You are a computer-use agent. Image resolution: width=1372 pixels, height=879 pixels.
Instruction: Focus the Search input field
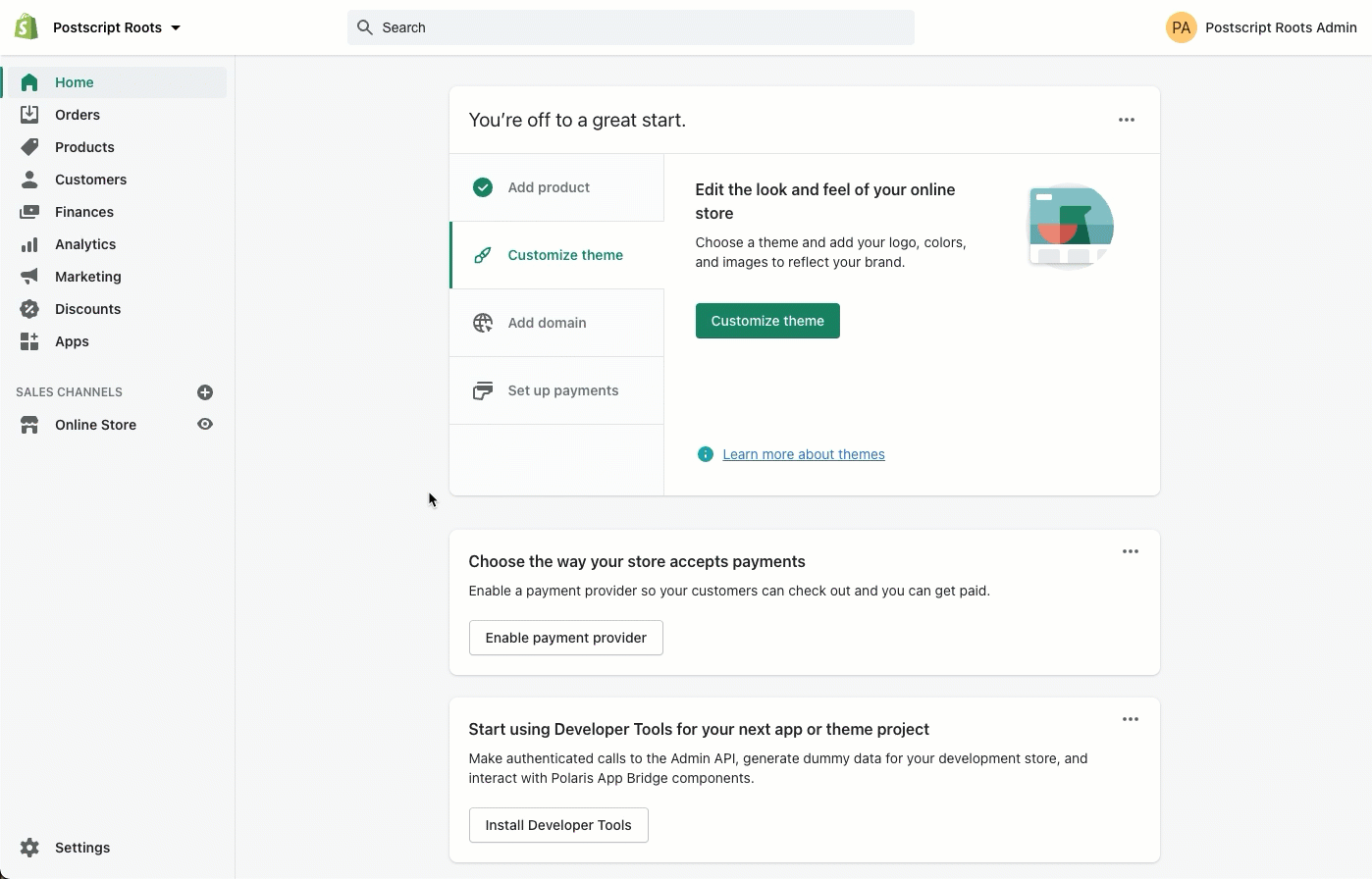coord(631,27)
